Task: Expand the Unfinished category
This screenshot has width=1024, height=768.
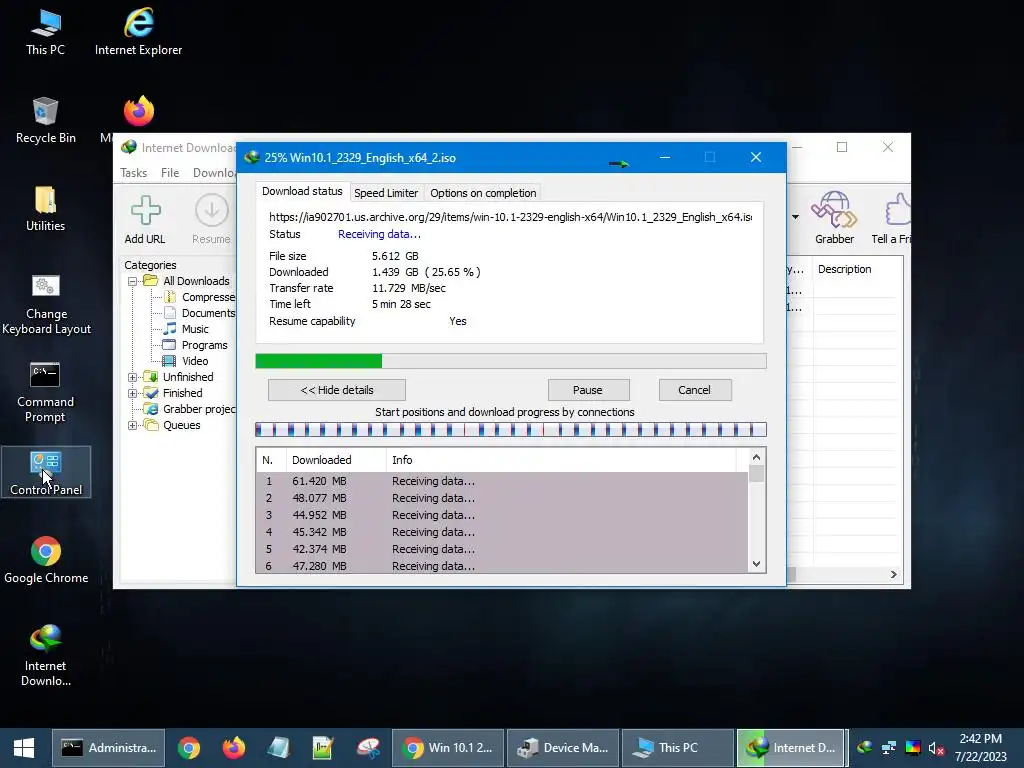Action: 133,377
